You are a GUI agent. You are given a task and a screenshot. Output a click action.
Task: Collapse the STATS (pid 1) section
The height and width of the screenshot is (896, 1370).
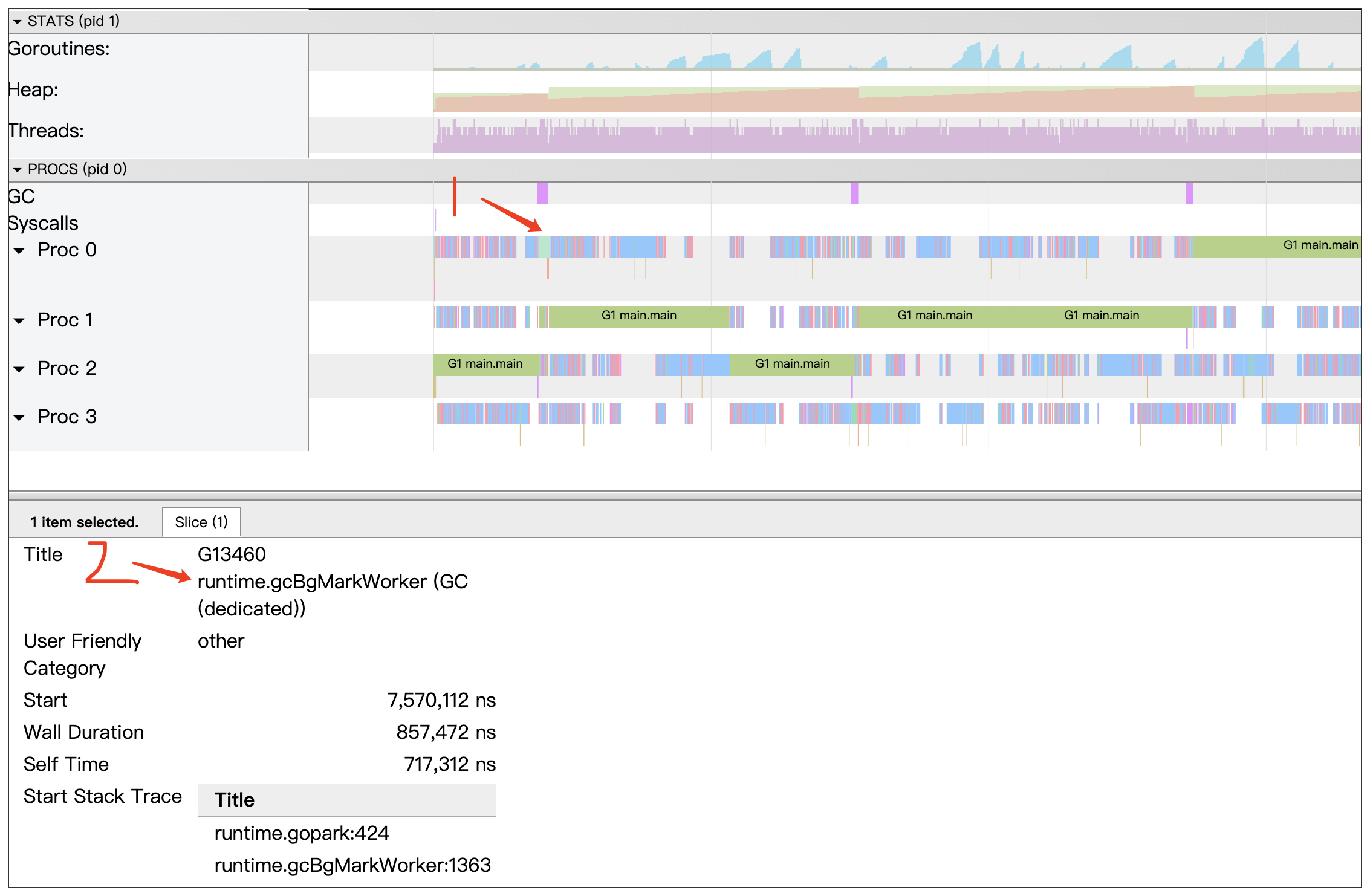[x=17, y=22]
